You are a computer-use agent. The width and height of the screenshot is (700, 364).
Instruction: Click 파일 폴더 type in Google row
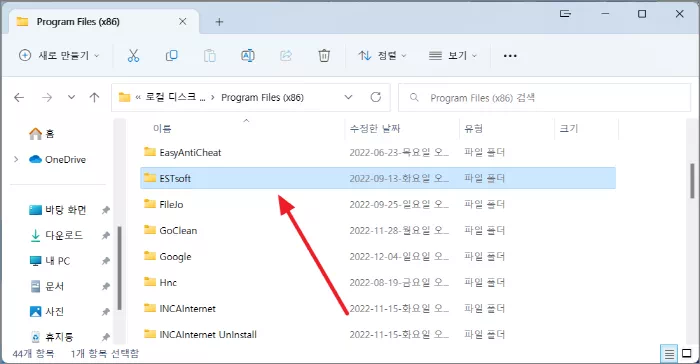(x=484, y=256)
